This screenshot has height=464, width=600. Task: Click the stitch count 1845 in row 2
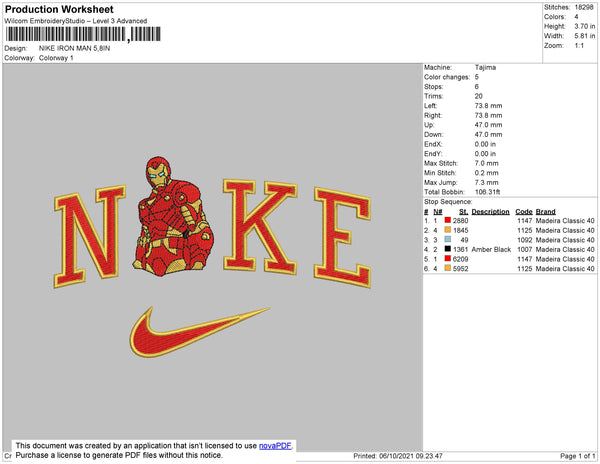[x=460, y=230]
